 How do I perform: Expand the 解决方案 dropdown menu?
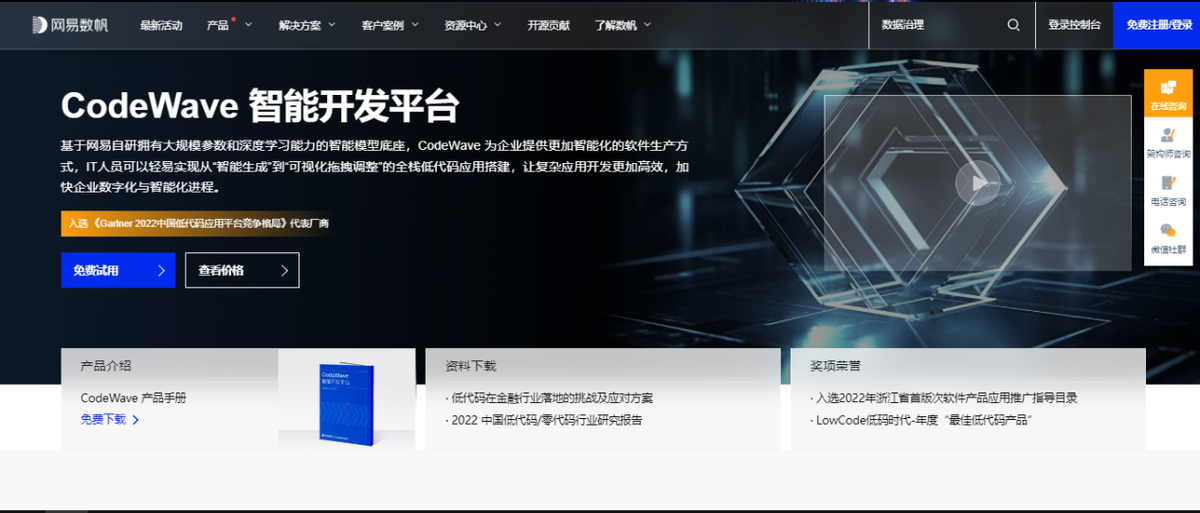pyautogui.click(x=307, y=25)
